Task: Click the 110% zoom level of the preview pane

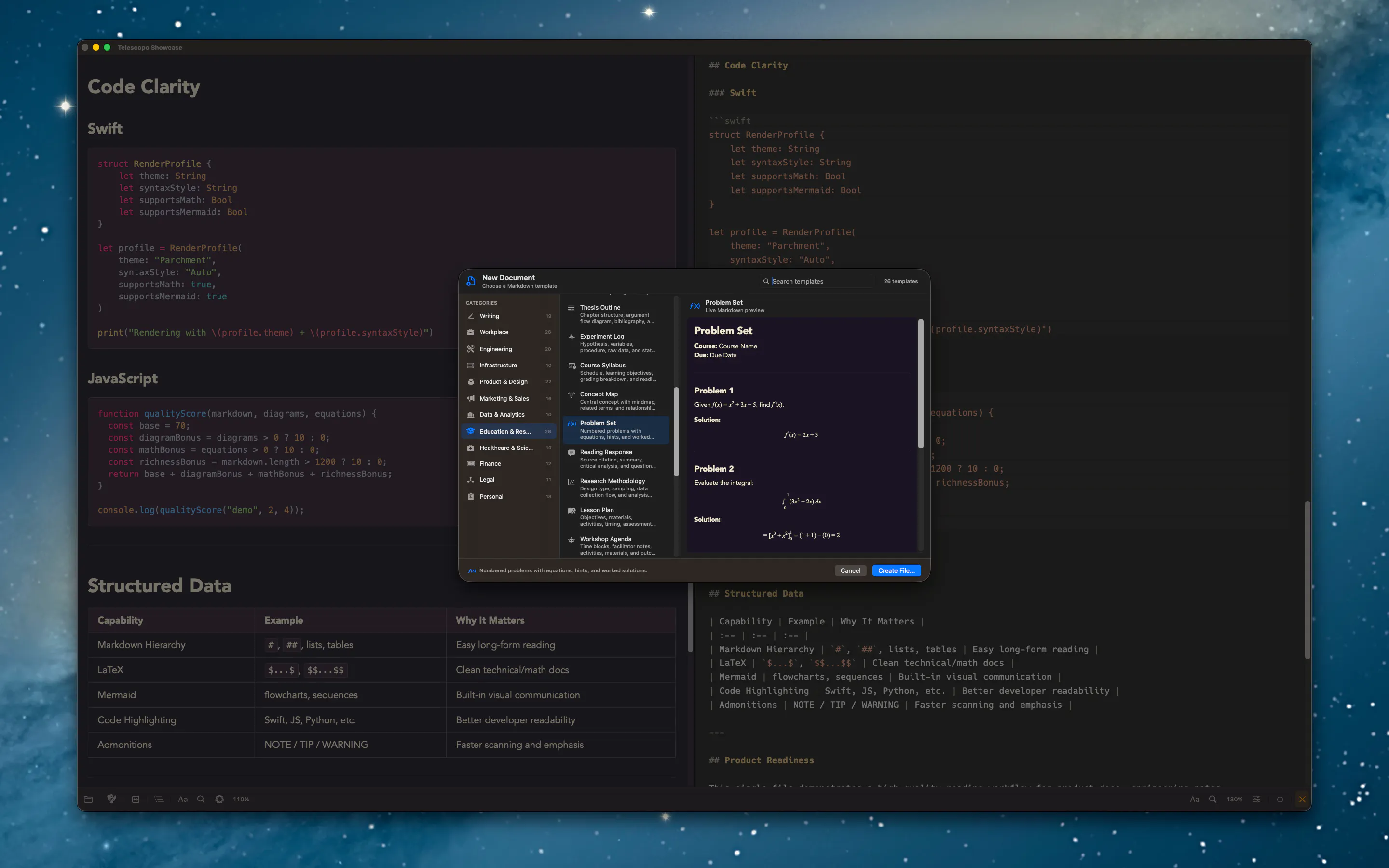Action: coord(241,799)
